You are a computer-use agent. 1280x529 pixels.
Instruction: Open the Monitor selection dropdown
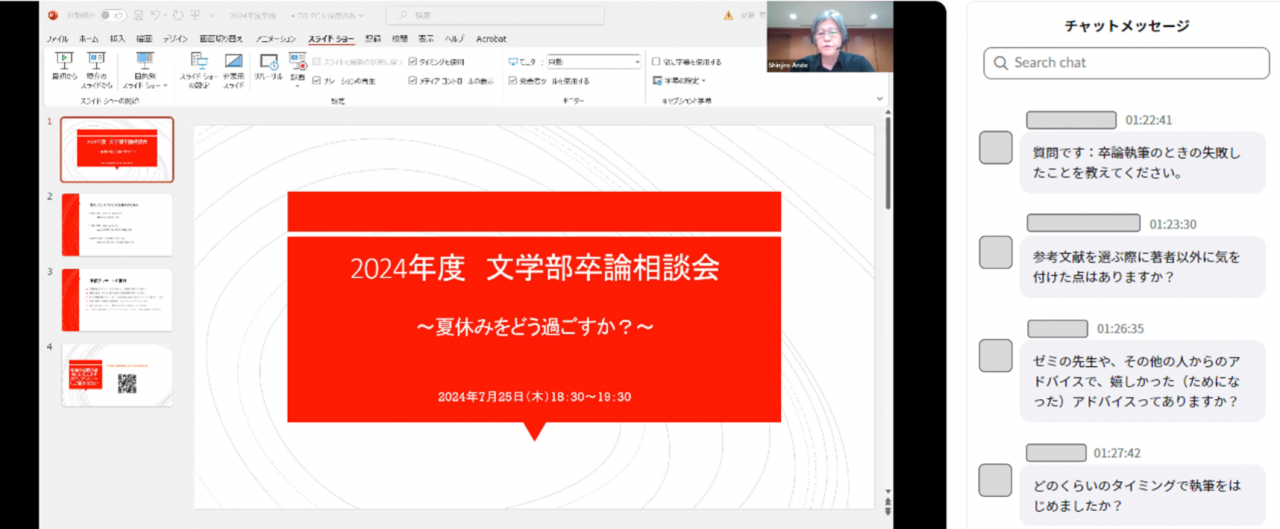point(636,62)
